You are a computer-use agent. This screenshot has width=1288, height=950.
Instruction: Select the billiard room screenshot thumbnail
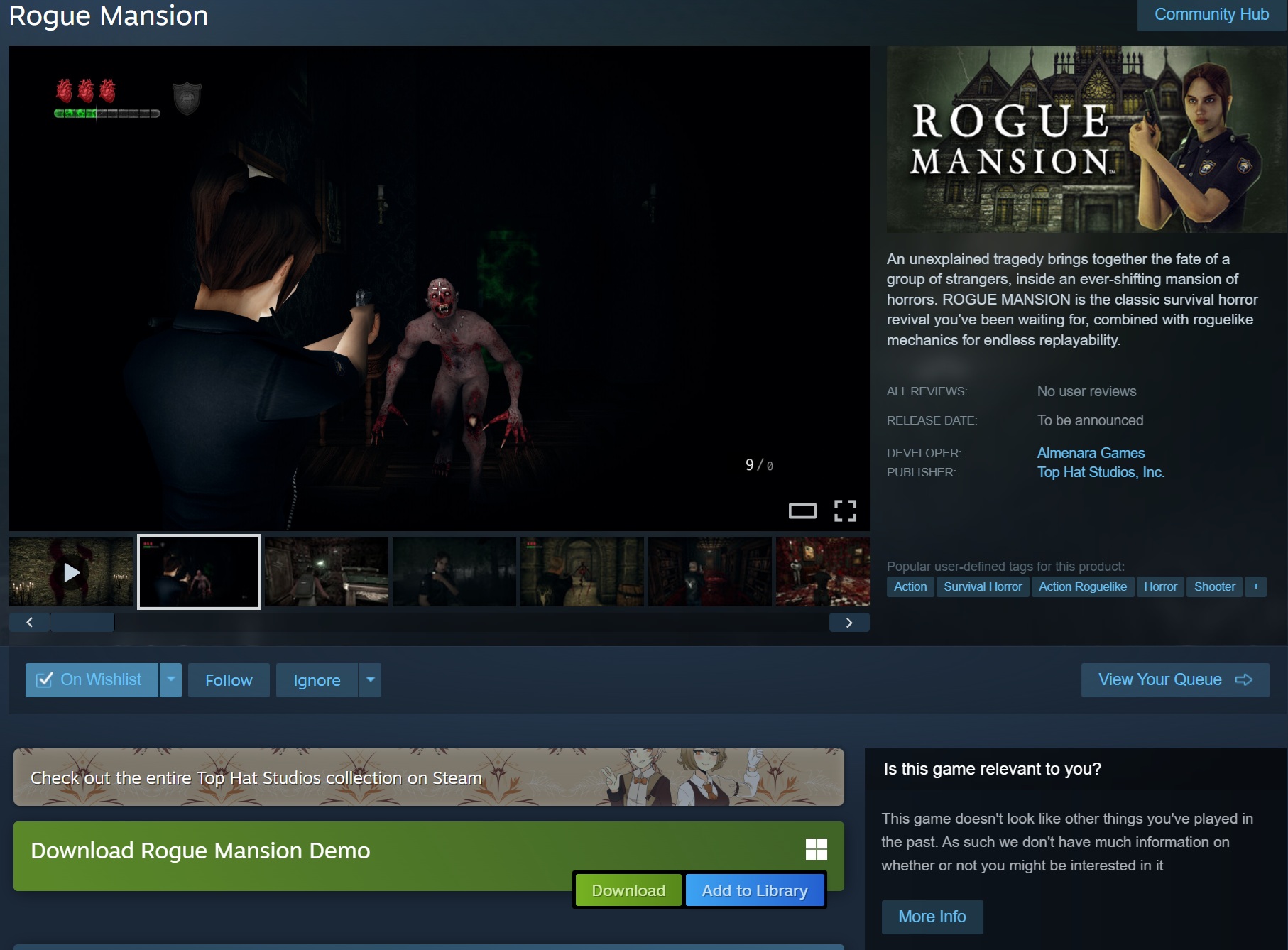[x=327, y=572]
